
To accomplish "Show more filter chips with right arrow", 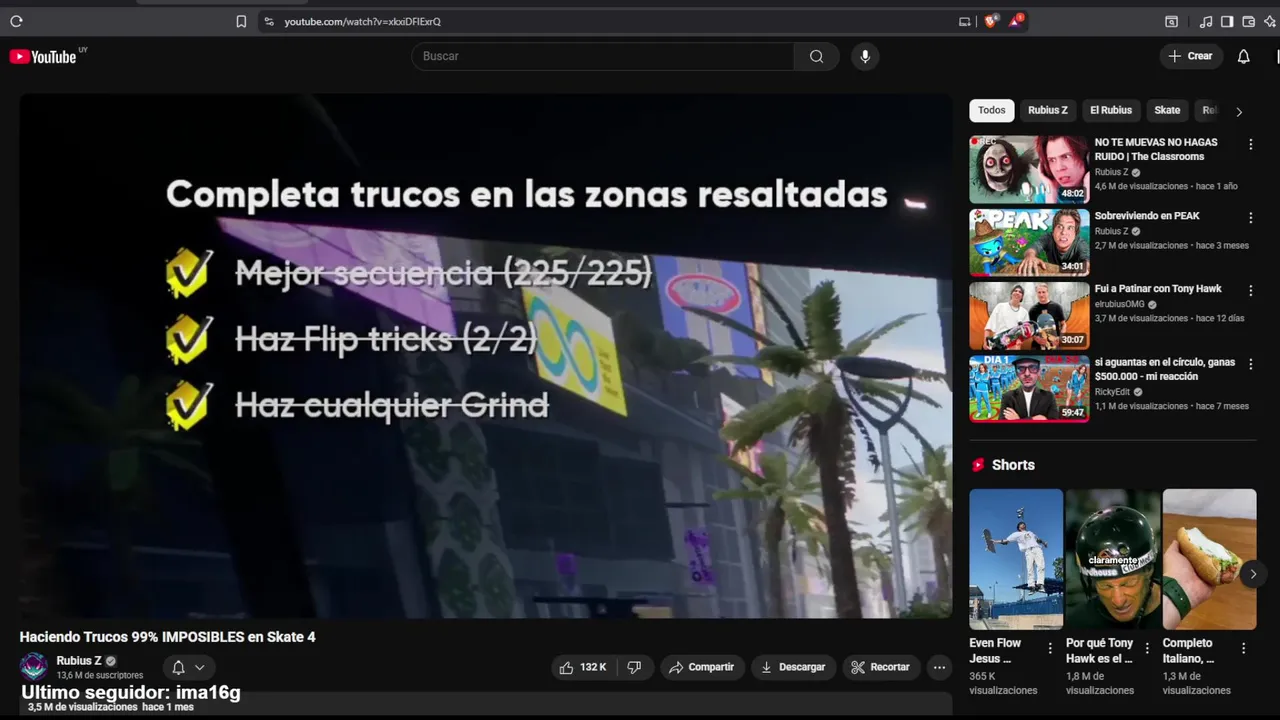I will click(1239, 111).
